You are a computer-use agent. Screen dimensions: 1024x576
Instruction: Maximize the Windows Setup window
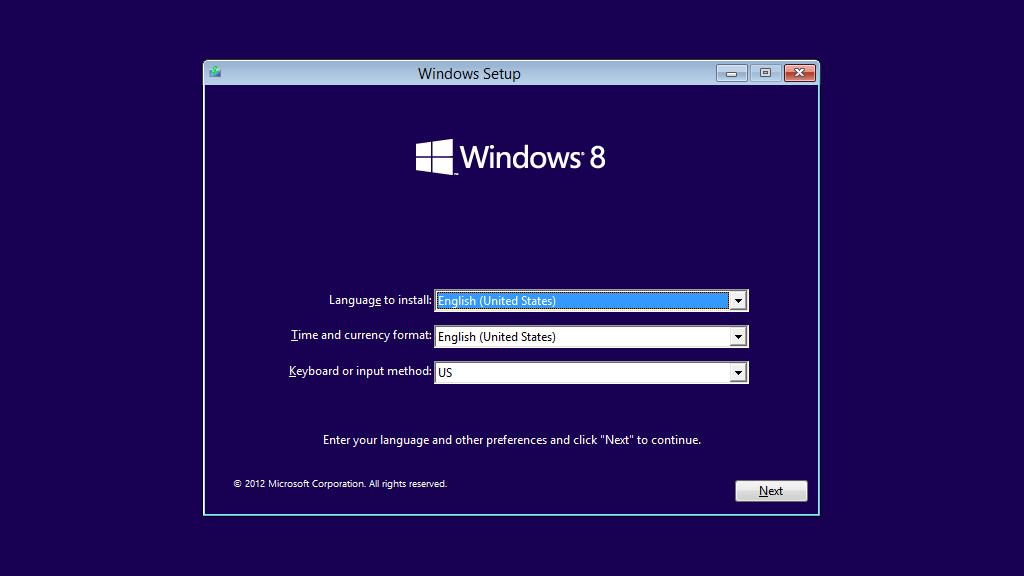pos(765,73)
